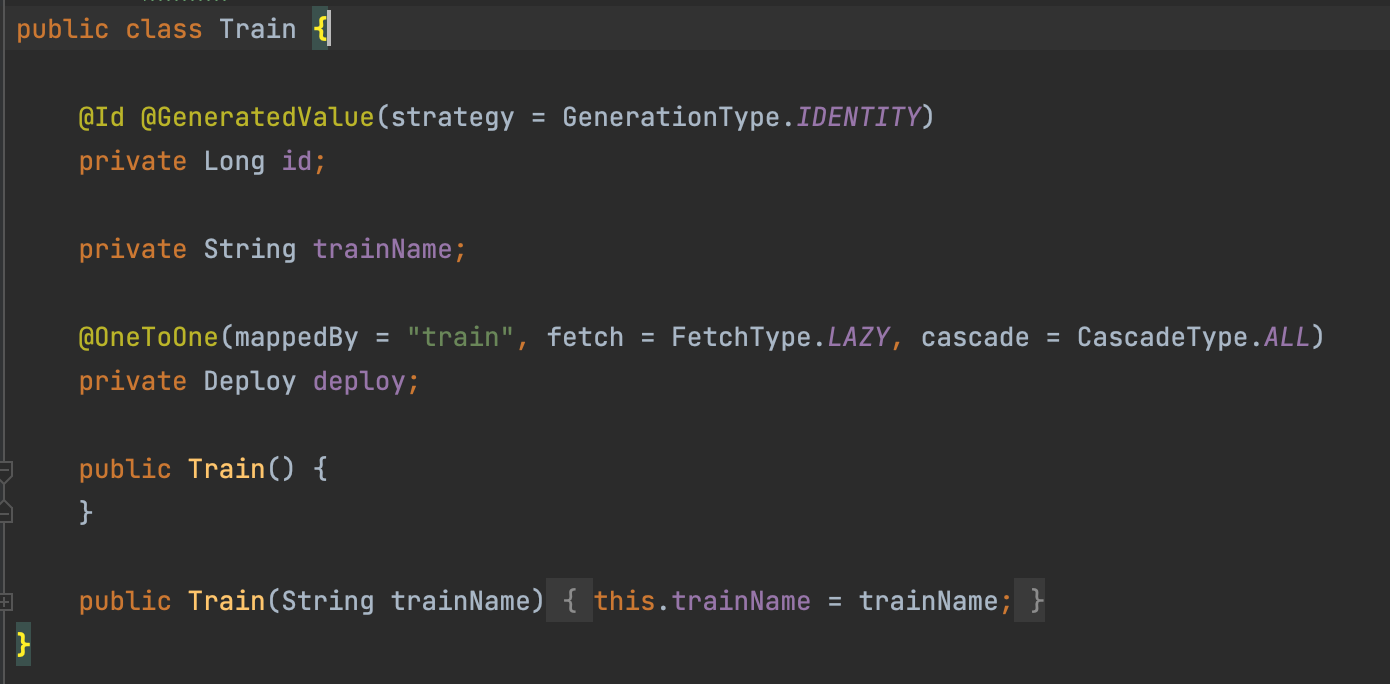1390x684 pixels.
Task: Click the folded closing brace placeholder after trainName;
Action: 1030,601
